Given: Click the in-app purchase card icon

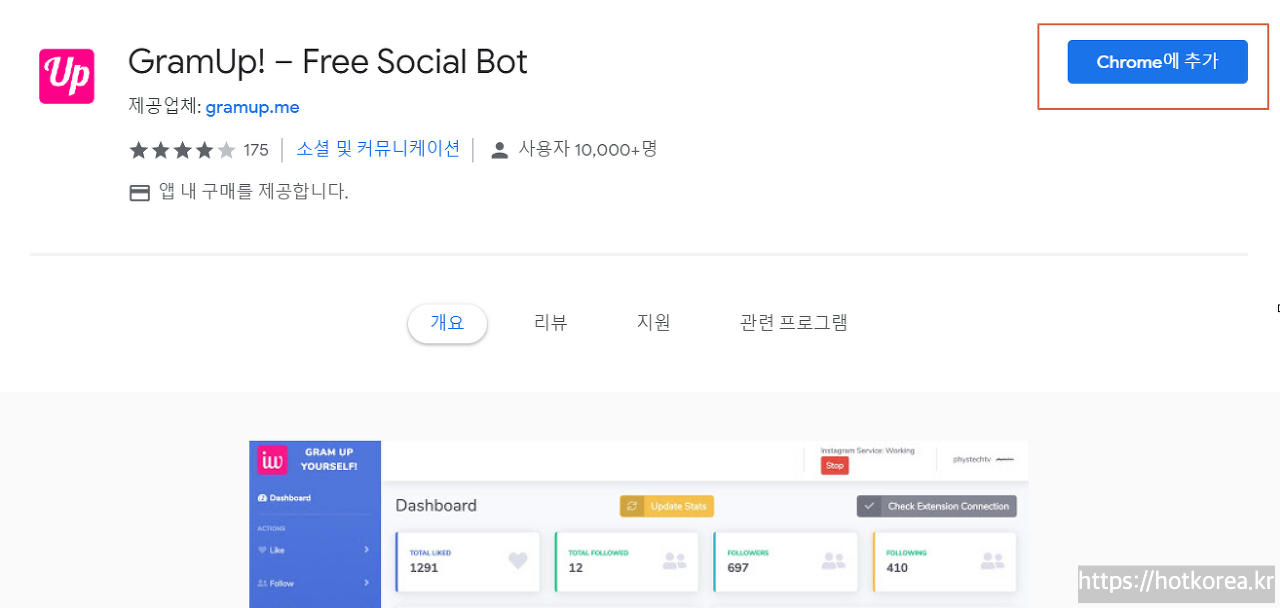Looking at the screenshot, I should pos(140,192).
